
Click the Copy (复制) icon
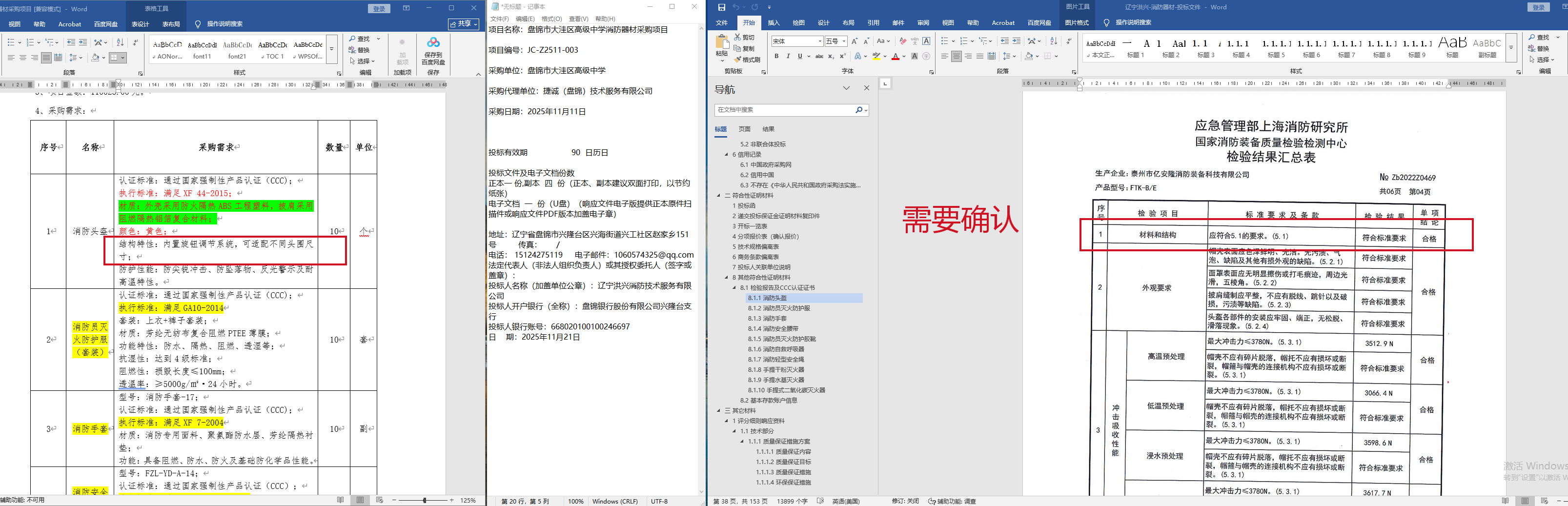coord(738,48)
